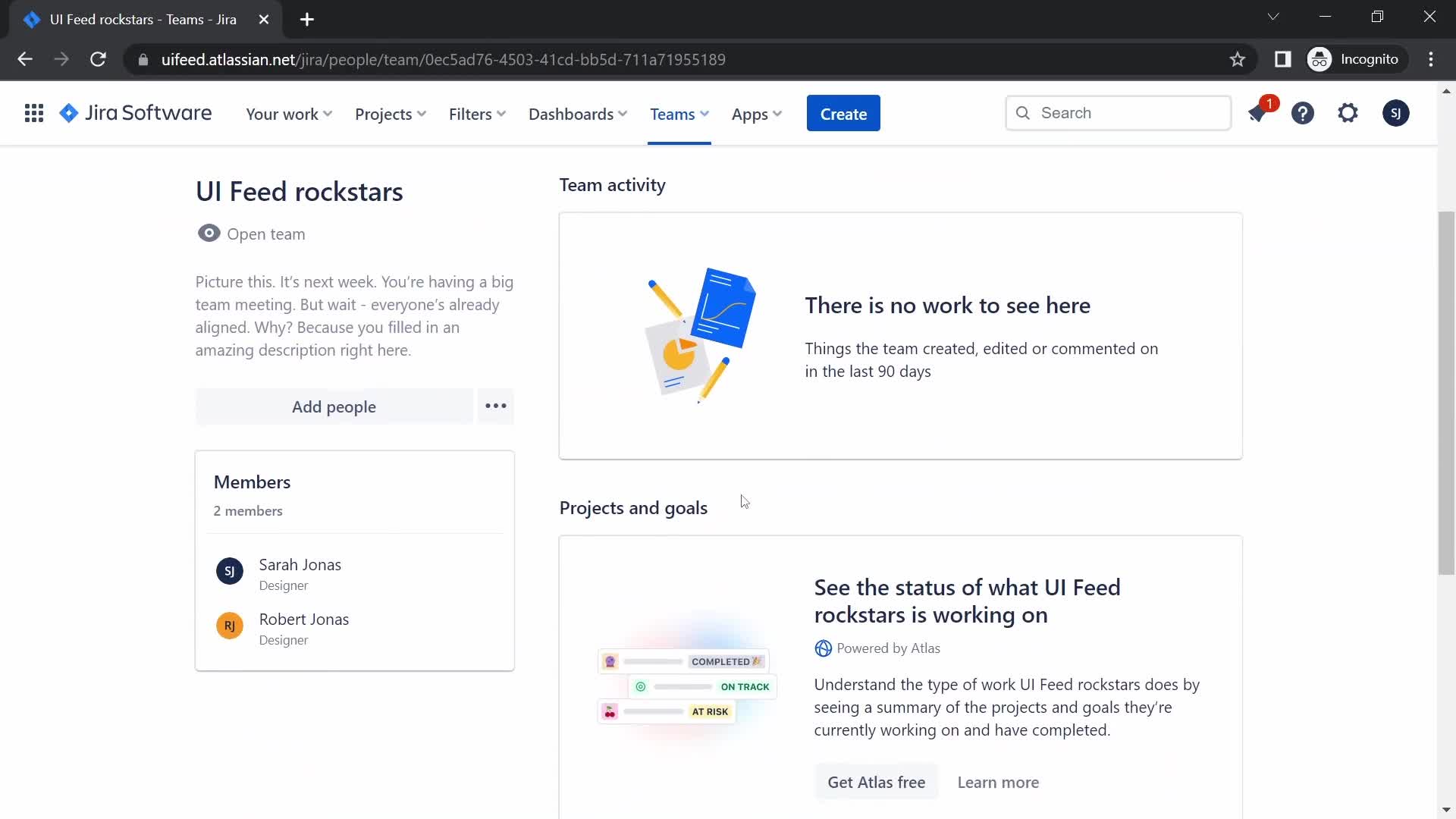Expand the Your work navigation dropdown
Screen dimensions: 1456x819
click(288, 113)
